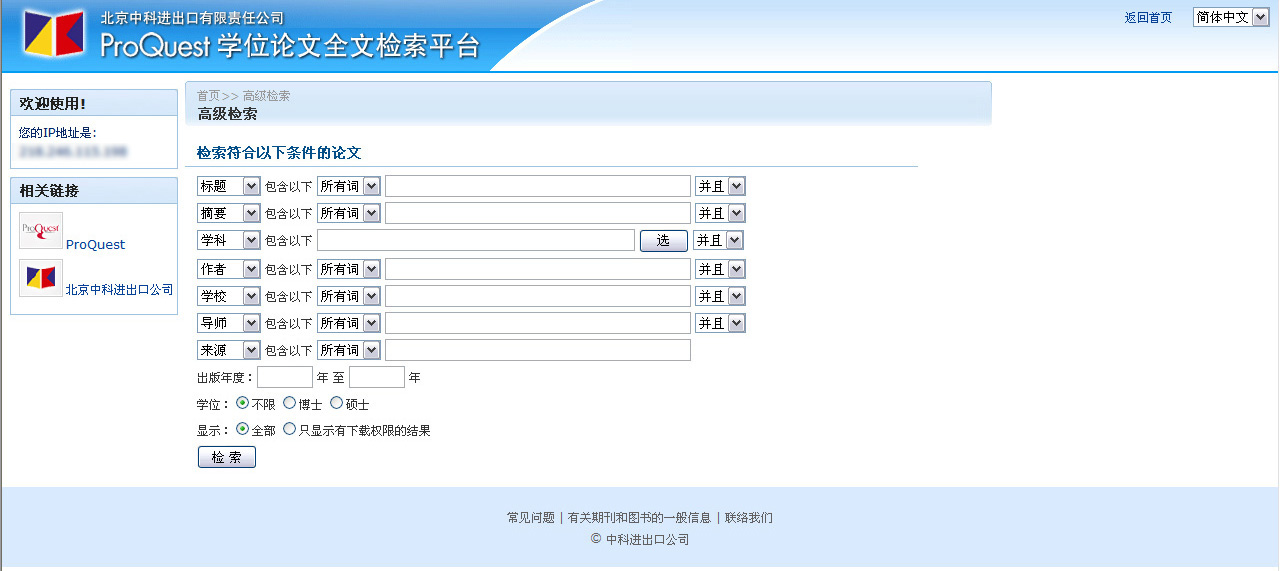The width and height of the screenshot is (1280, 571).
Task: Open the 联络我们 footer link
Action: 748,518
